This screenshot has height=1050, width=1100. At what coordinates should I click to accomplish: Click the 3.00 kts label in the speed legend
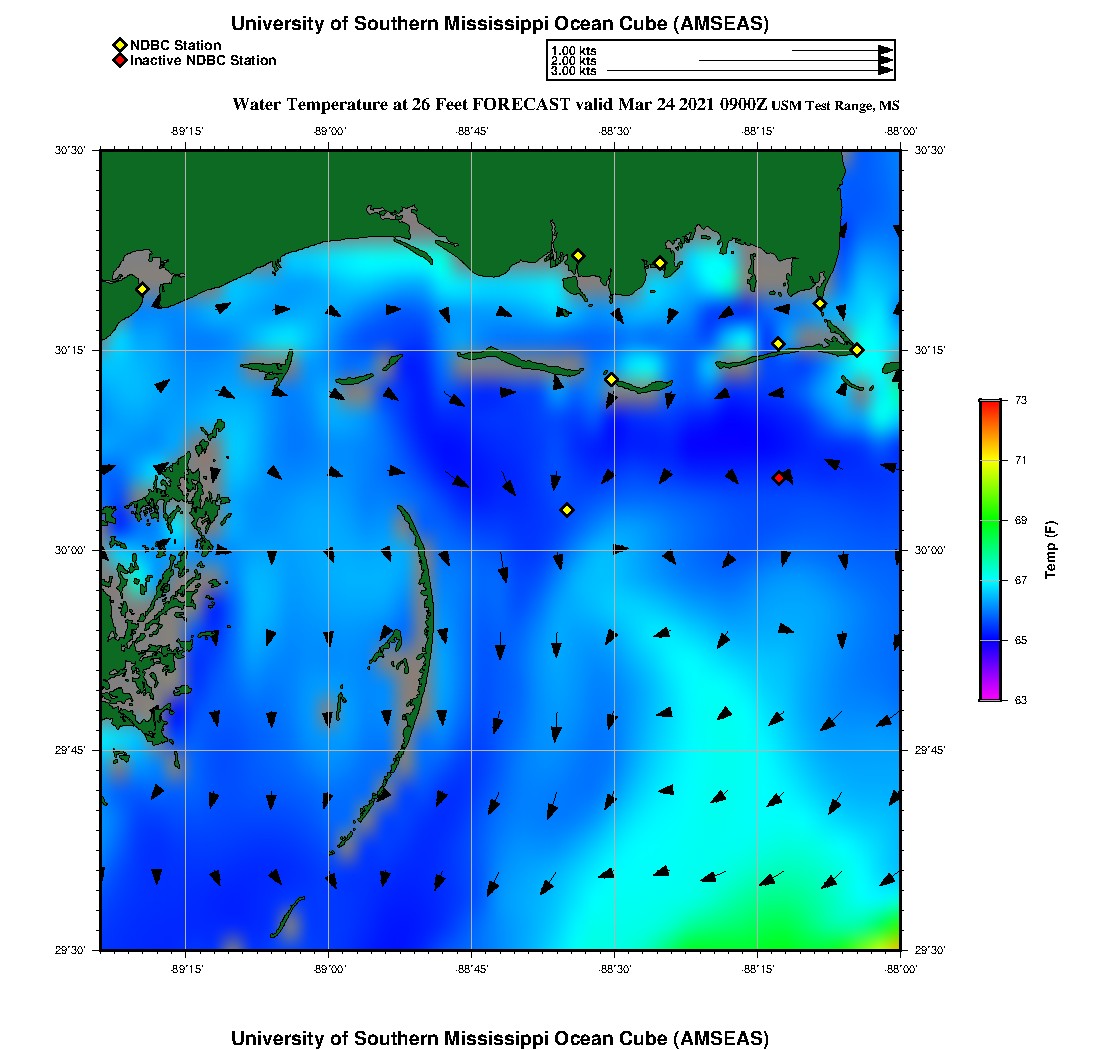tap(574, 71)
